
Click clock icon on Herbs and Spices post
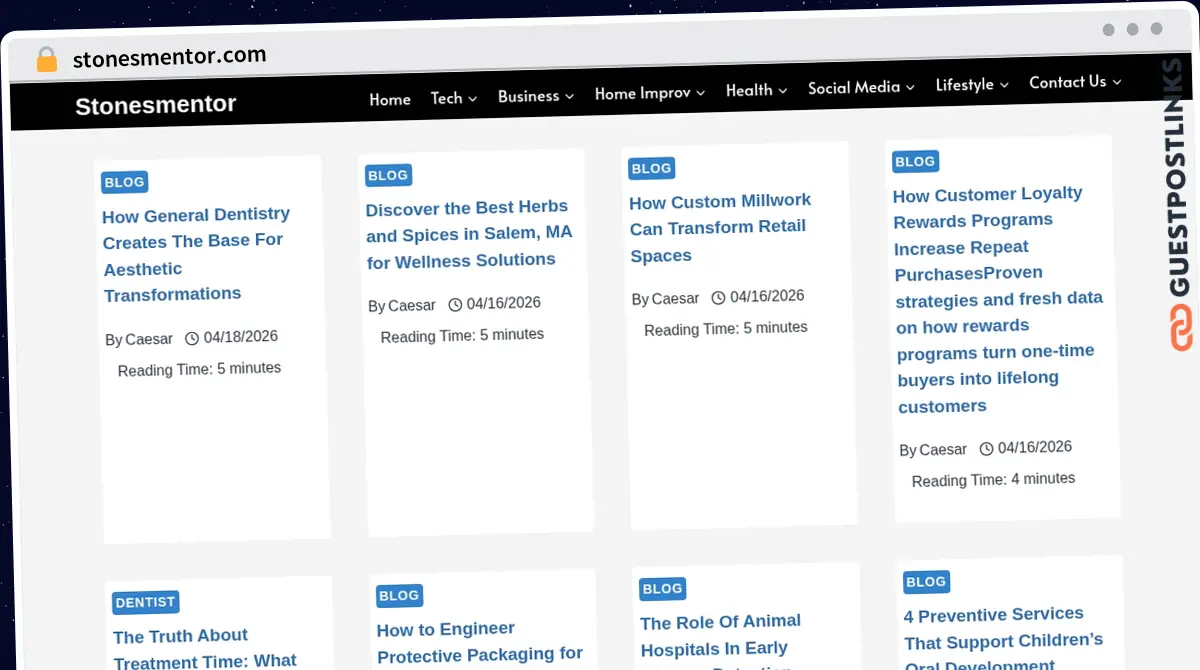[x=455, y=304]
